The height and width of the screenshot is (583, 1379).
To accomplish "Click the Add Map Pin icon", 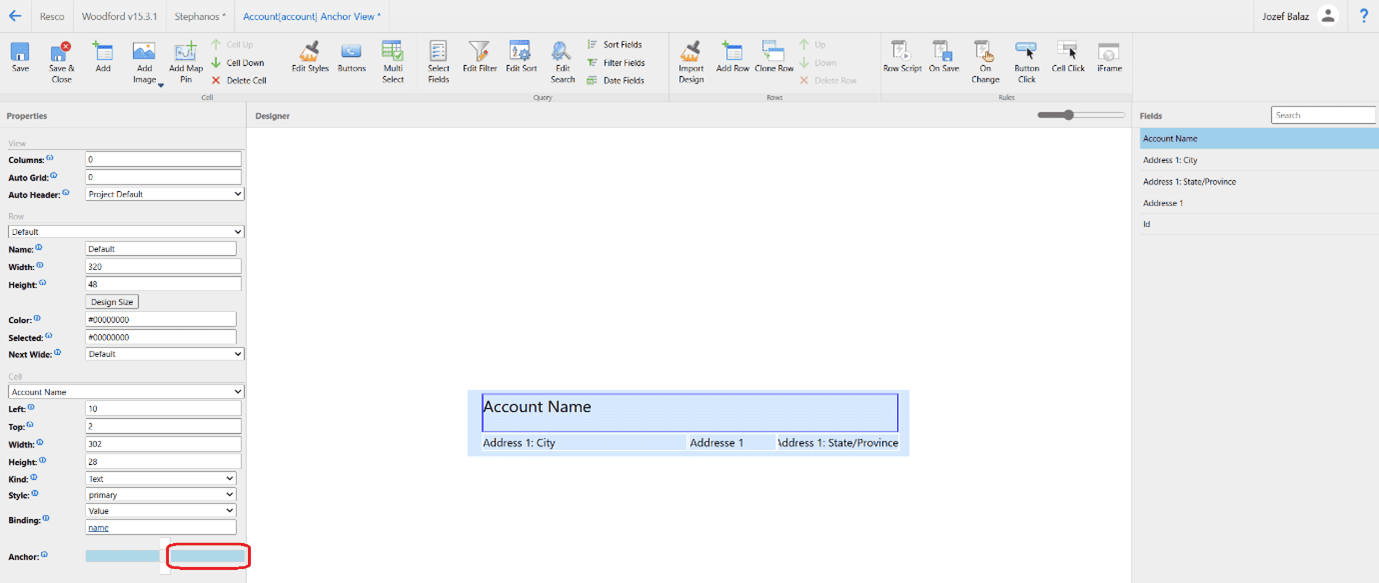I will (x=185, y=52).
